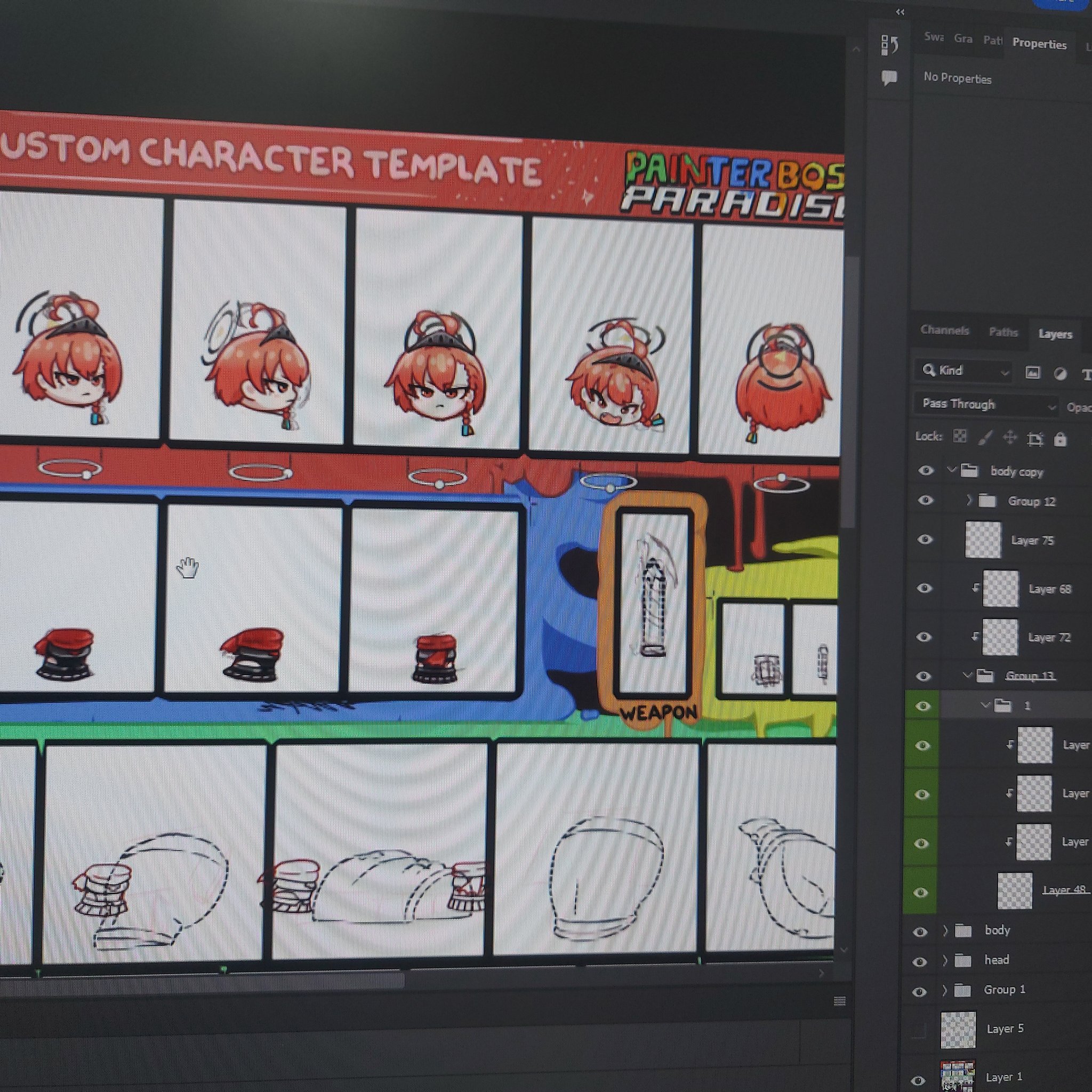The image size is (1092, 1092).
Task: Toggle visibility of body copy group
Action: click(926, 470)
